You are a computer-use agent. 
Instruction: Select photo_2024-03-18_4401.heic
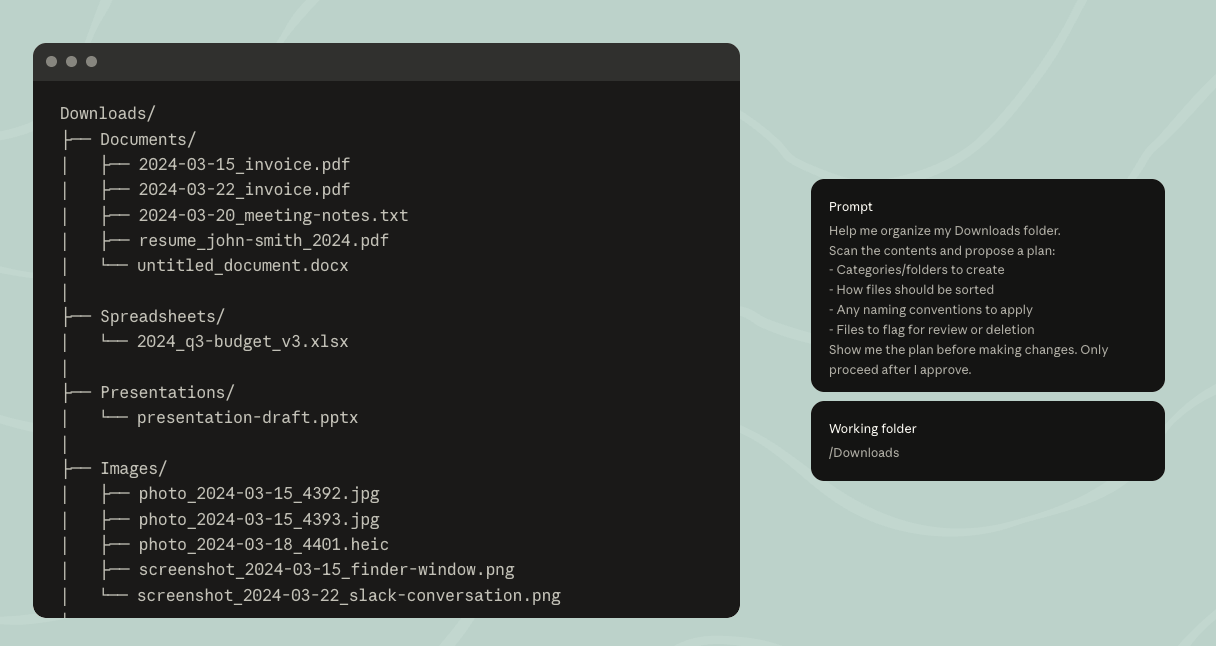tap(262, 544)
